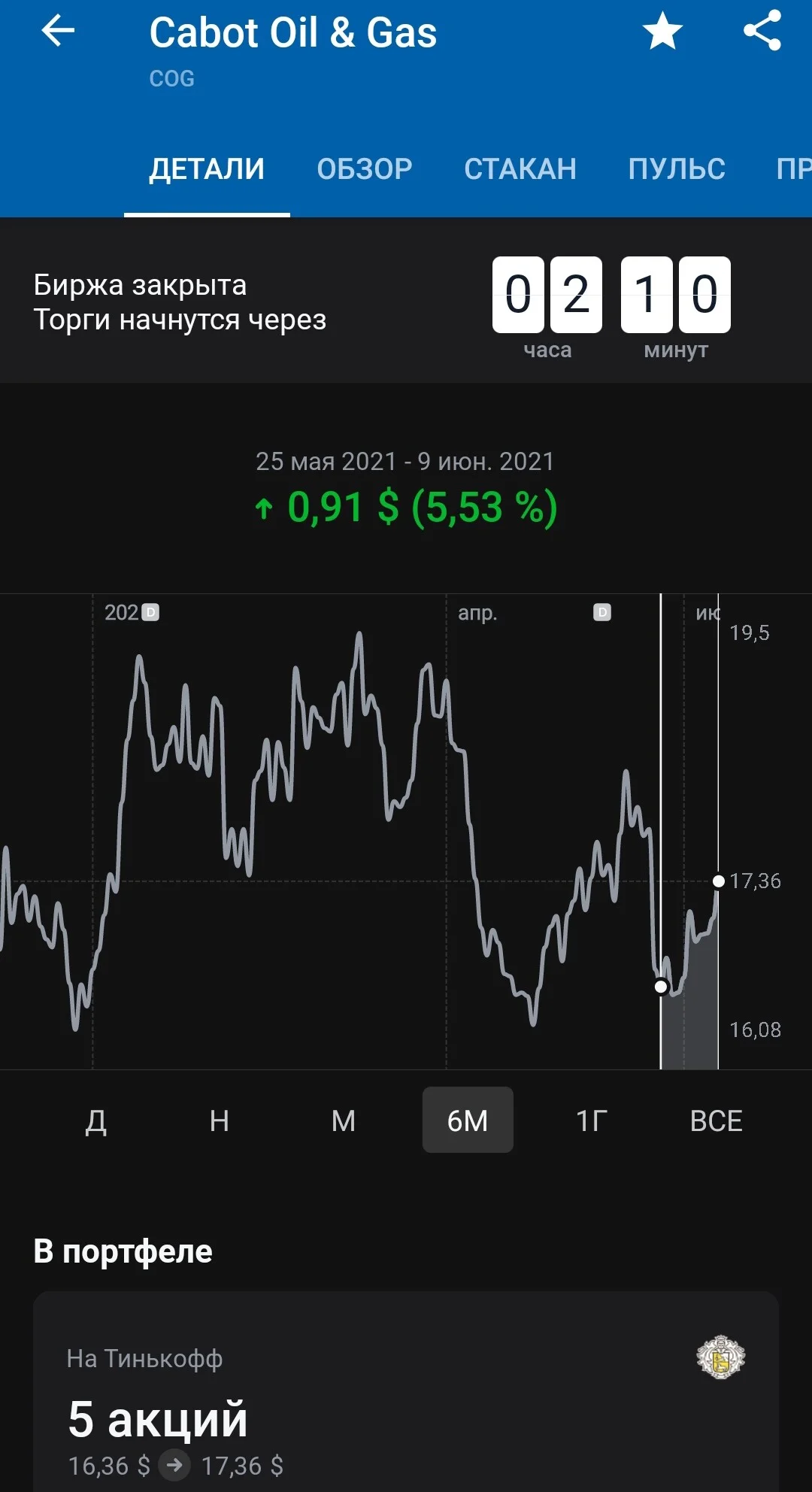Screen dimensions: 812x1492
Task: Tap the 16,08 price axis label
Action: point(755,1030)
